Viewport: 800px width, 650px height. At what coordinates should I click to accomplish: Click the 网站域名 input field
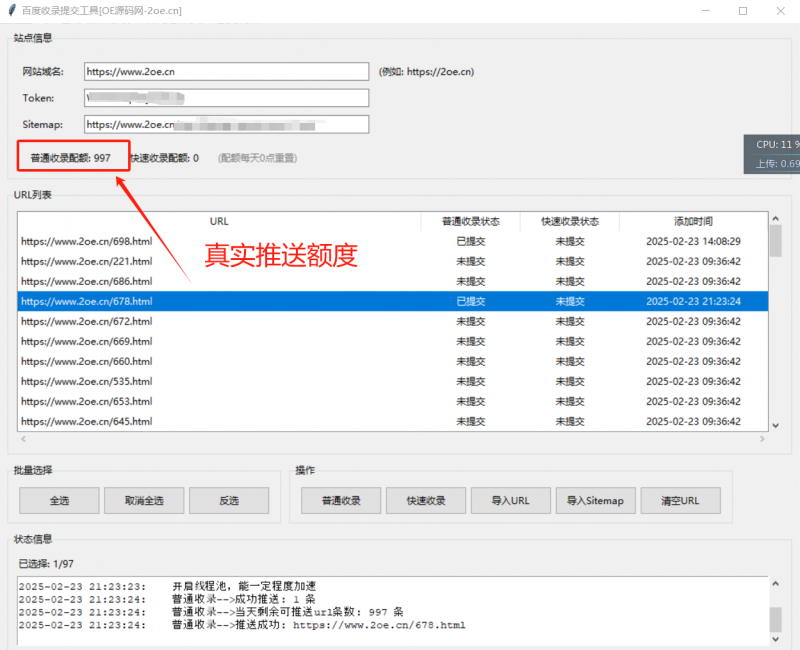click(226, 71)
